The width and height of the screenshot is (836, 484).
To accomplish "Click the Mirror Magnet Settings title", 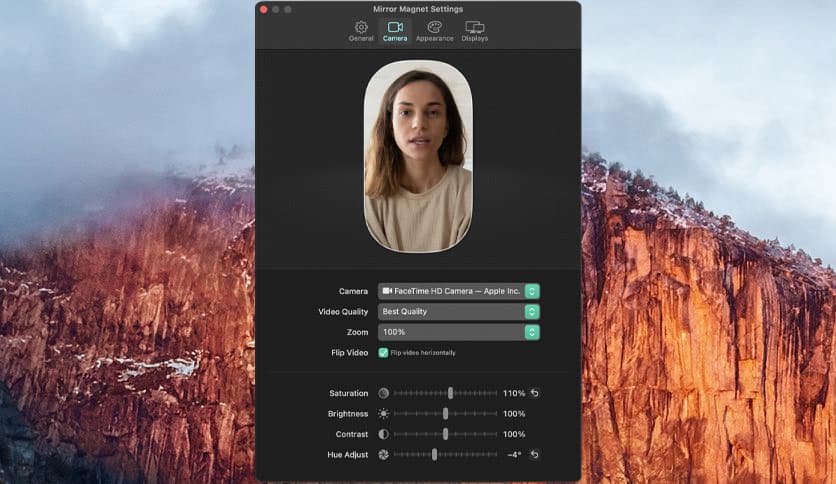I will (418, 9).
